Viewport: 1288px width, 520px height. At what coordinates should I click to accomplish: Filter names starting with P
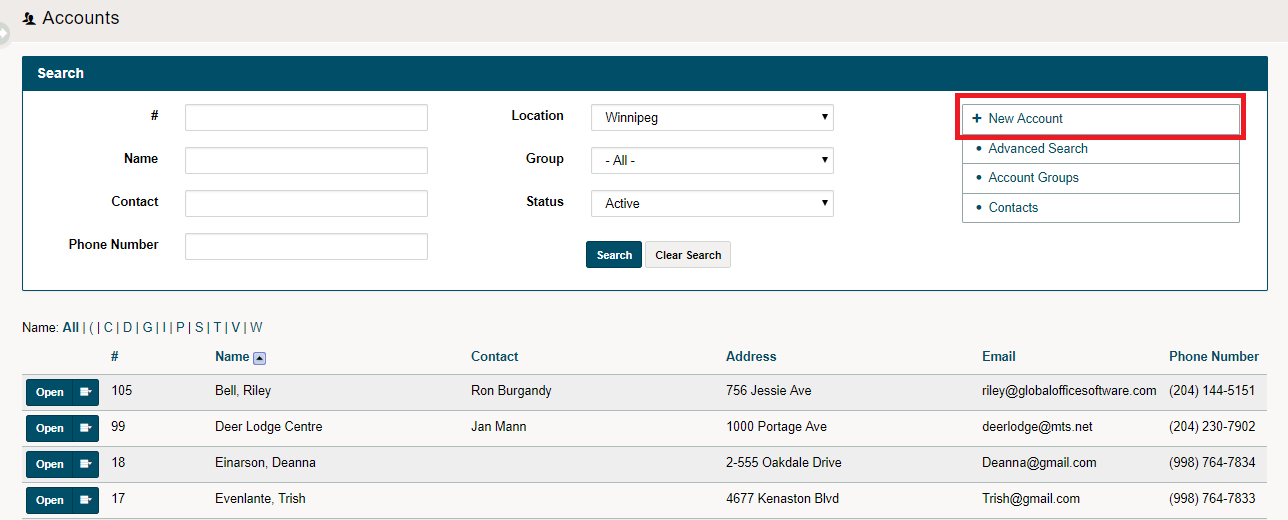[181, 327]
